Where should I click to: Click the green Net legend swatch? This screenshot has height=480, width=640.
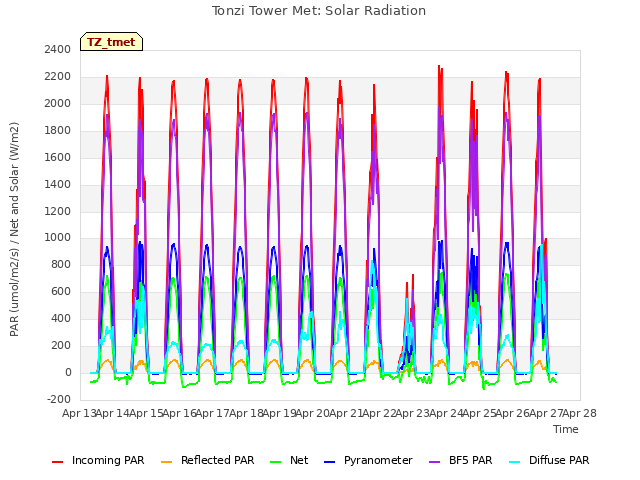click(x=276, y=462)
